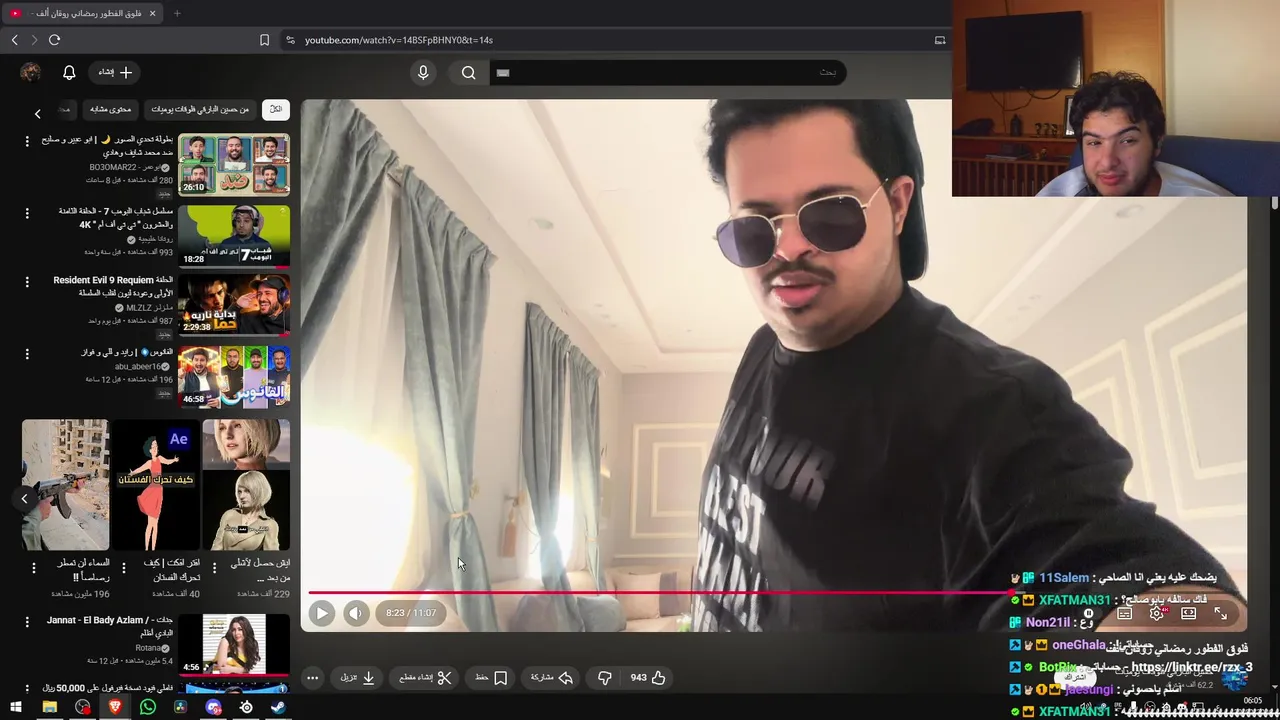
Task: Open options for Jannat El Bady Azlam video
Action: click(x=27, y=622)
